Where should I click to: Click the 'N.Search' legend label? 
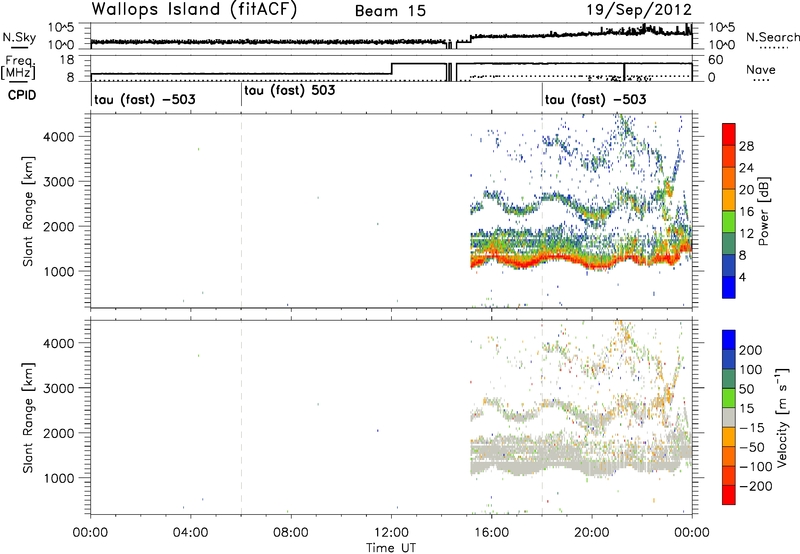tap(772, 37)
